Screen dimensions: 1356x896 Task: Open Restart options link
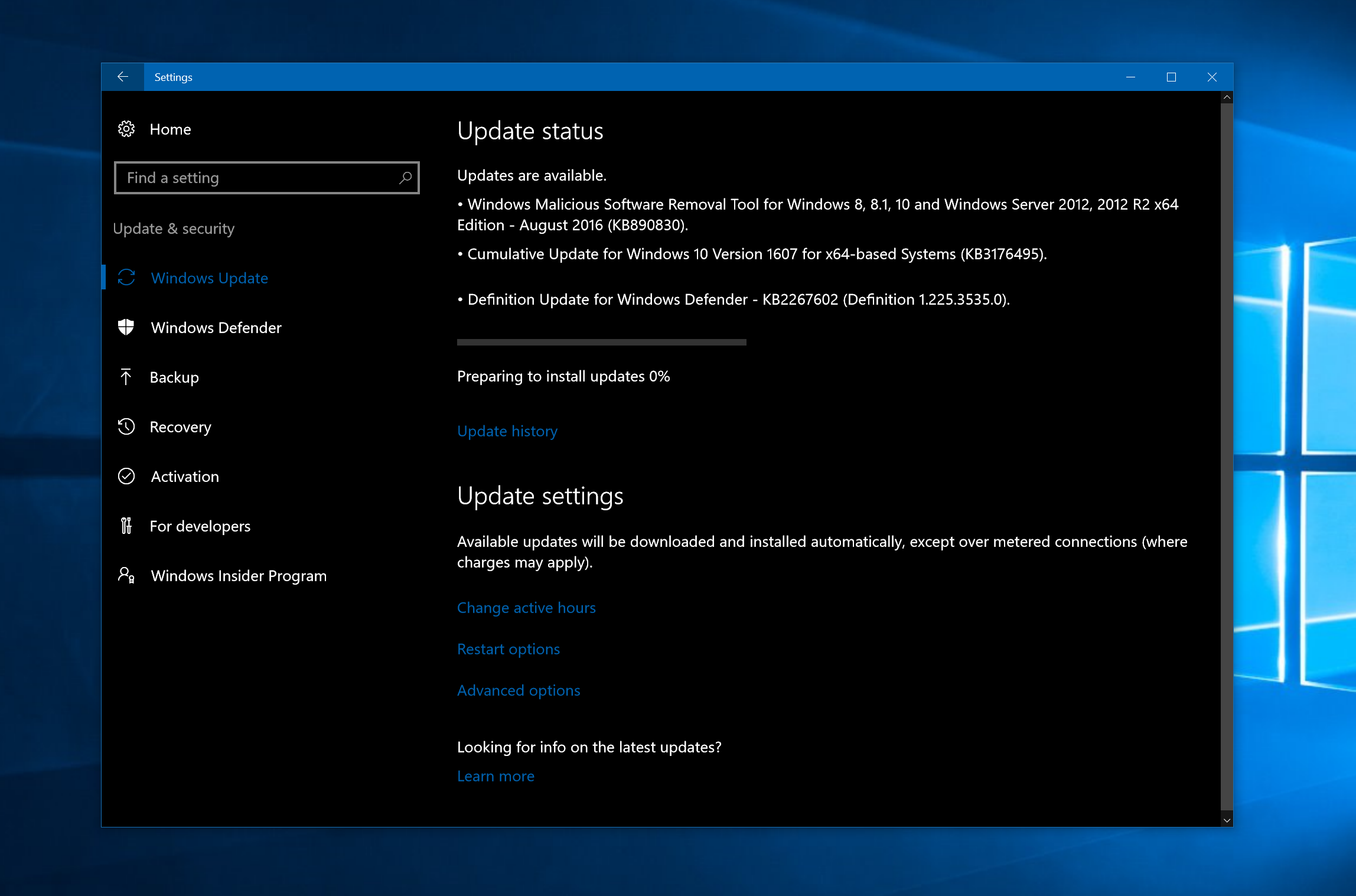point(508,649)
